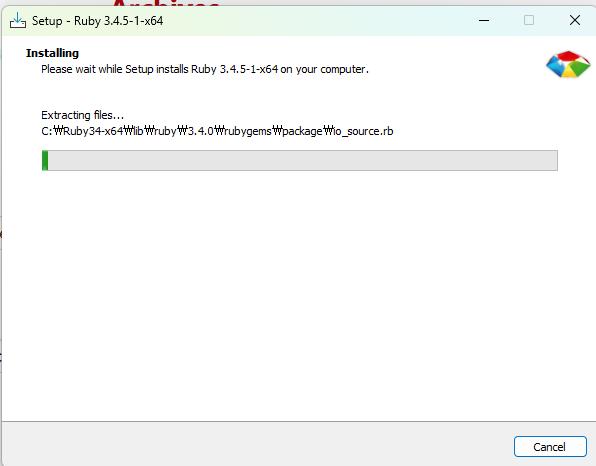Click the 'Extracting files...' status label
596x466 pixels.
pyautogui.click(x=82, y=115)
